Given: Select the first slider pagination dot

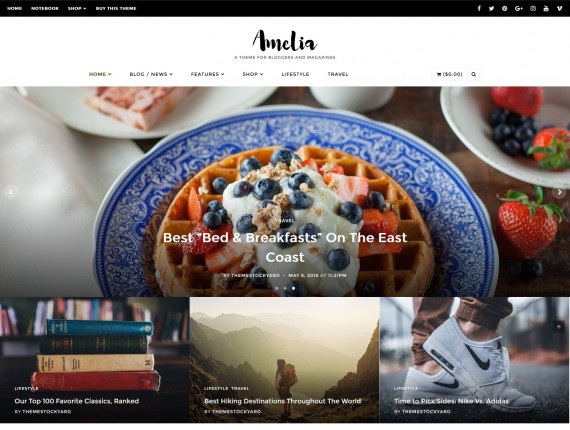Looking at the screenshot, I should click(x=276, y=288).
